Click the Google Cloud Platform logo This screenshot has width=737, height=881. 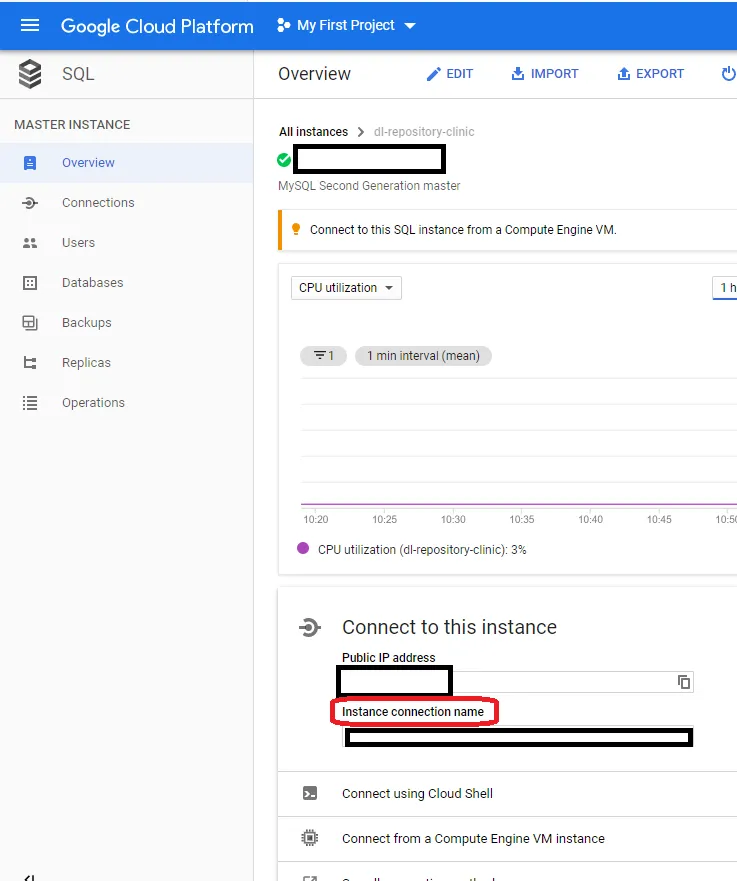(x=157, y=26)
